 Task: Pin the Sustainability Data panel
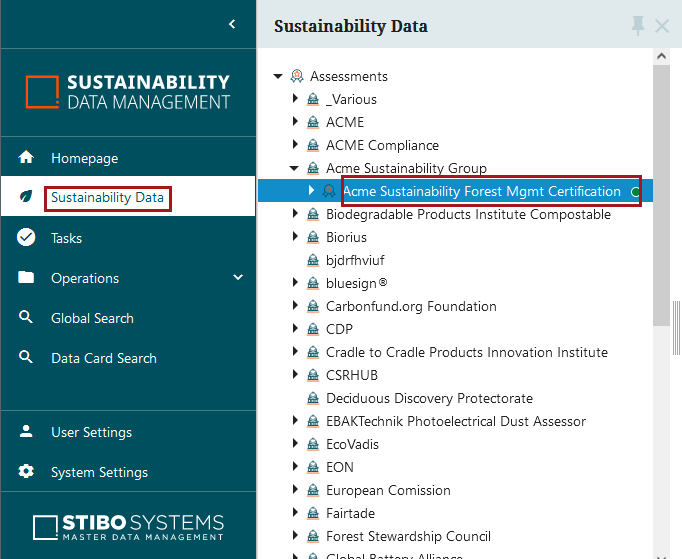638,26
